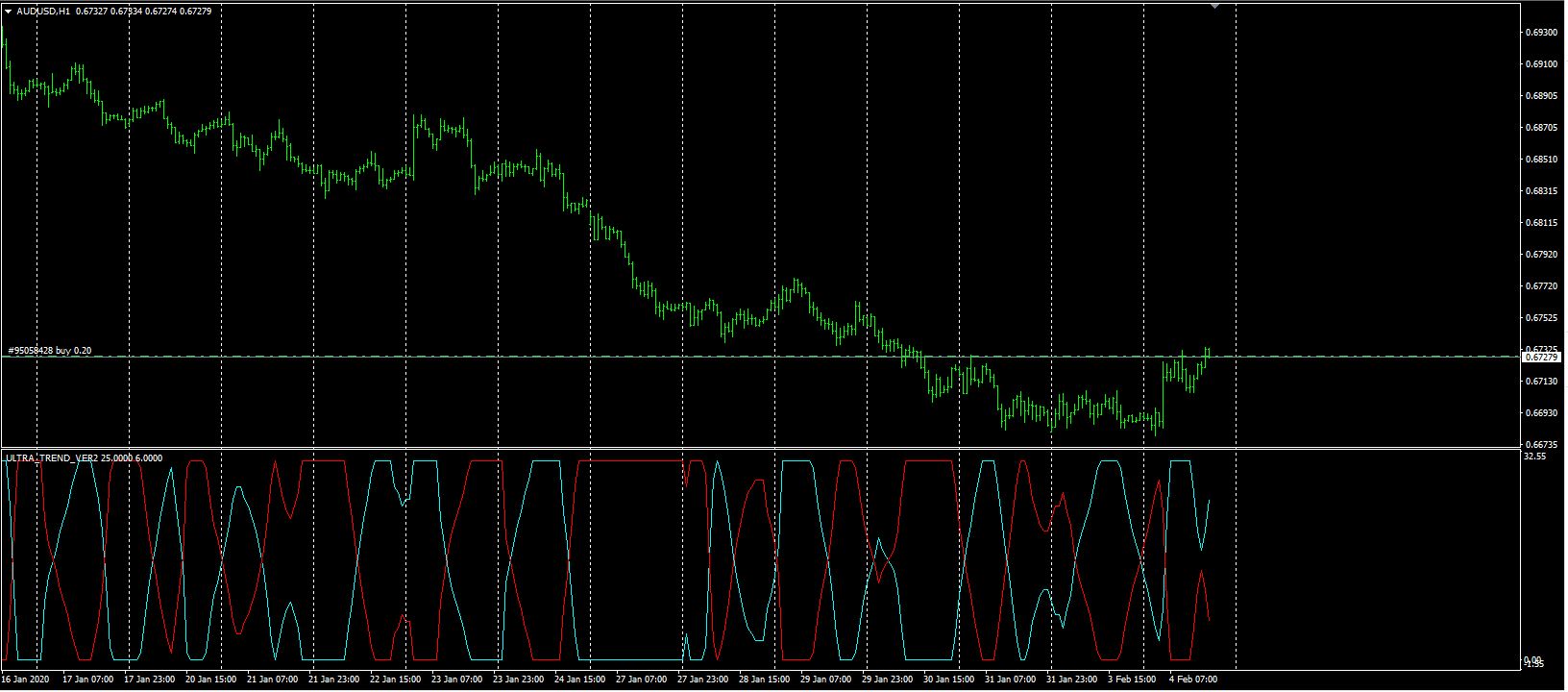Click the 27 Jan 07:00 time label
This screenshot has height=692, width=1568.
point(641,680)
